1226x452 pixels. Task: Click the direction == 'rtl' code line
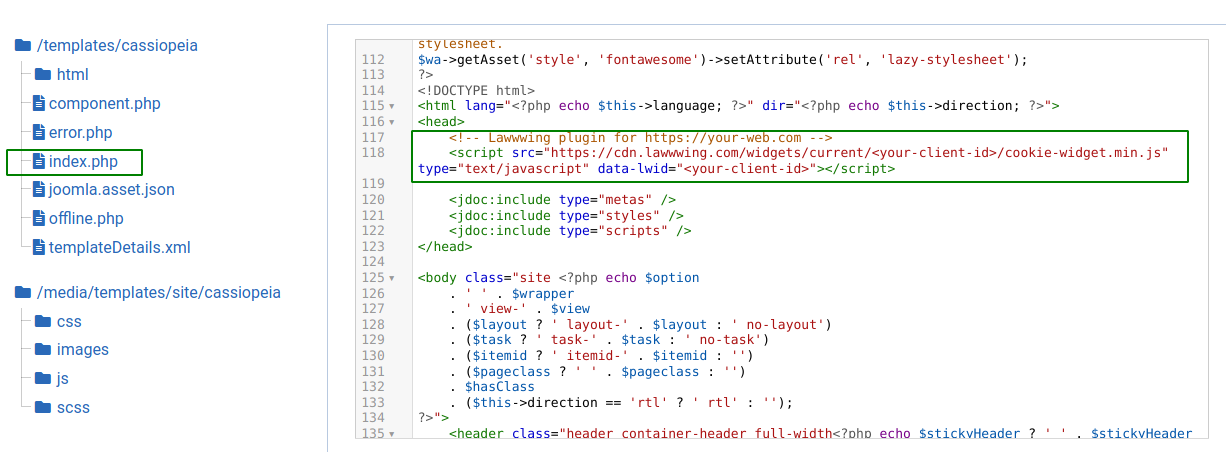[621, 402]
